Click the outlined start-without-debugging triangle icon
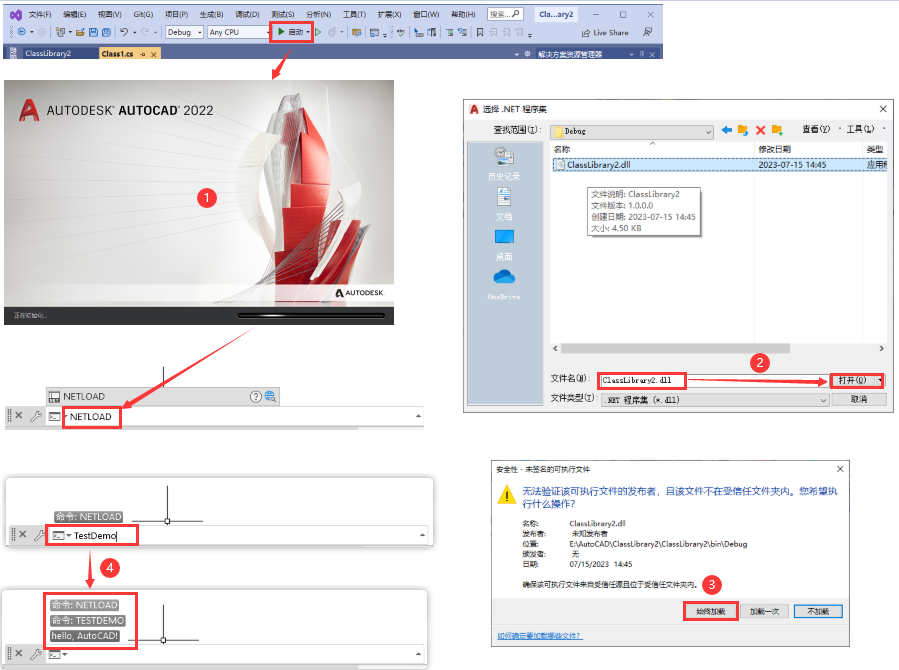This screenshot has height=670, width=899. click(318, 32)
